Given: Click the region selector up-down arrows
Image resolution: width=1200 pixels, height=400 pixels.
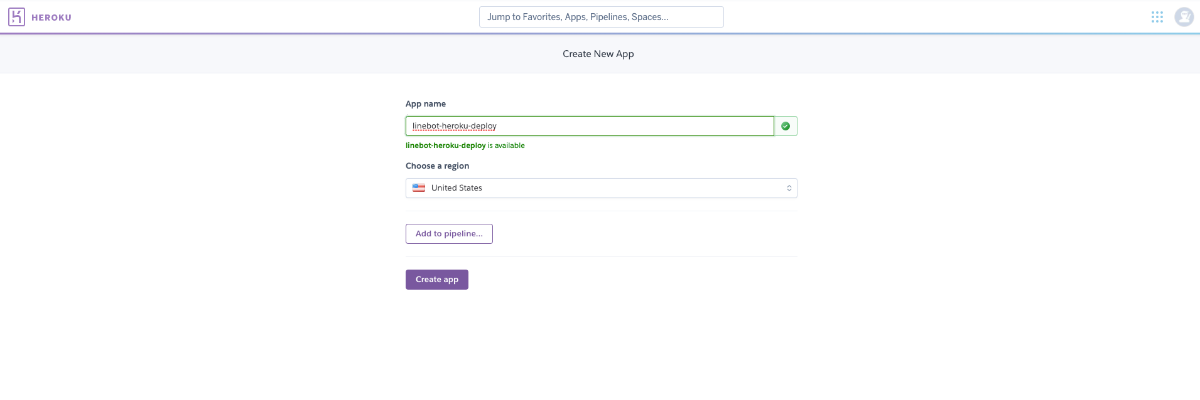Looking at the screenshot, I should pyautogui.click(x=789, y=188).
